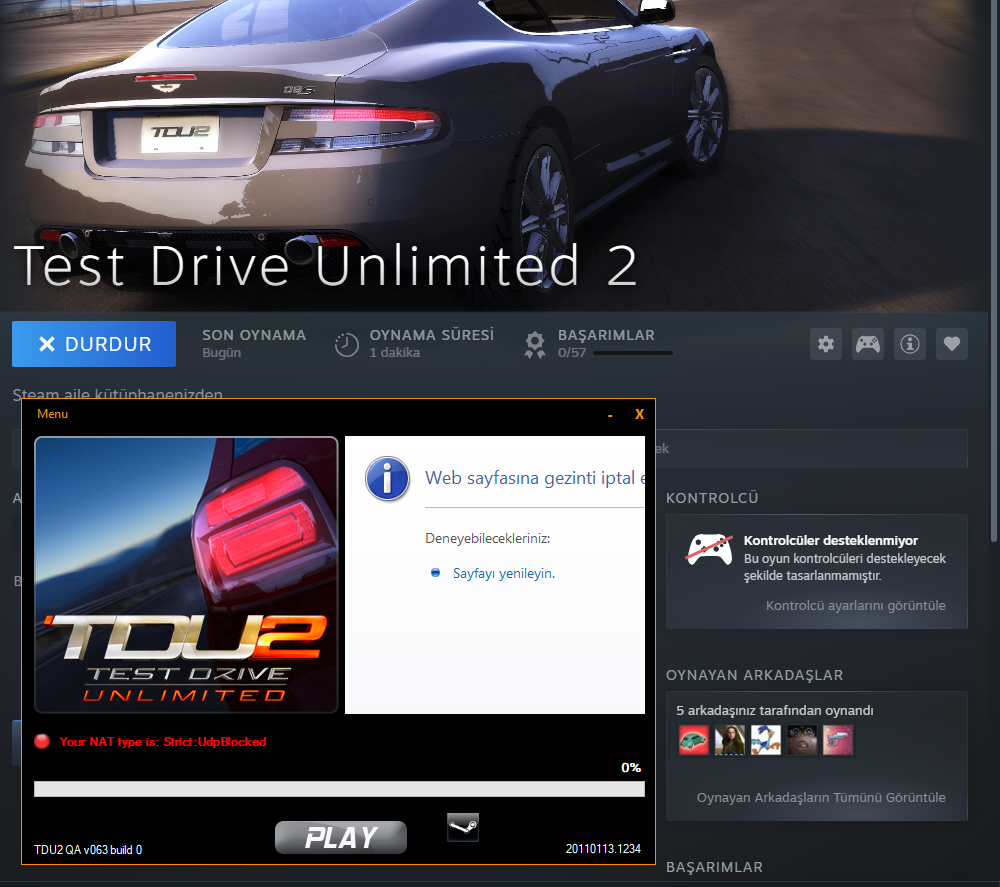Click the achievements ribbon icon
The height and width of the screenshot is (887, 1000).
534,344
